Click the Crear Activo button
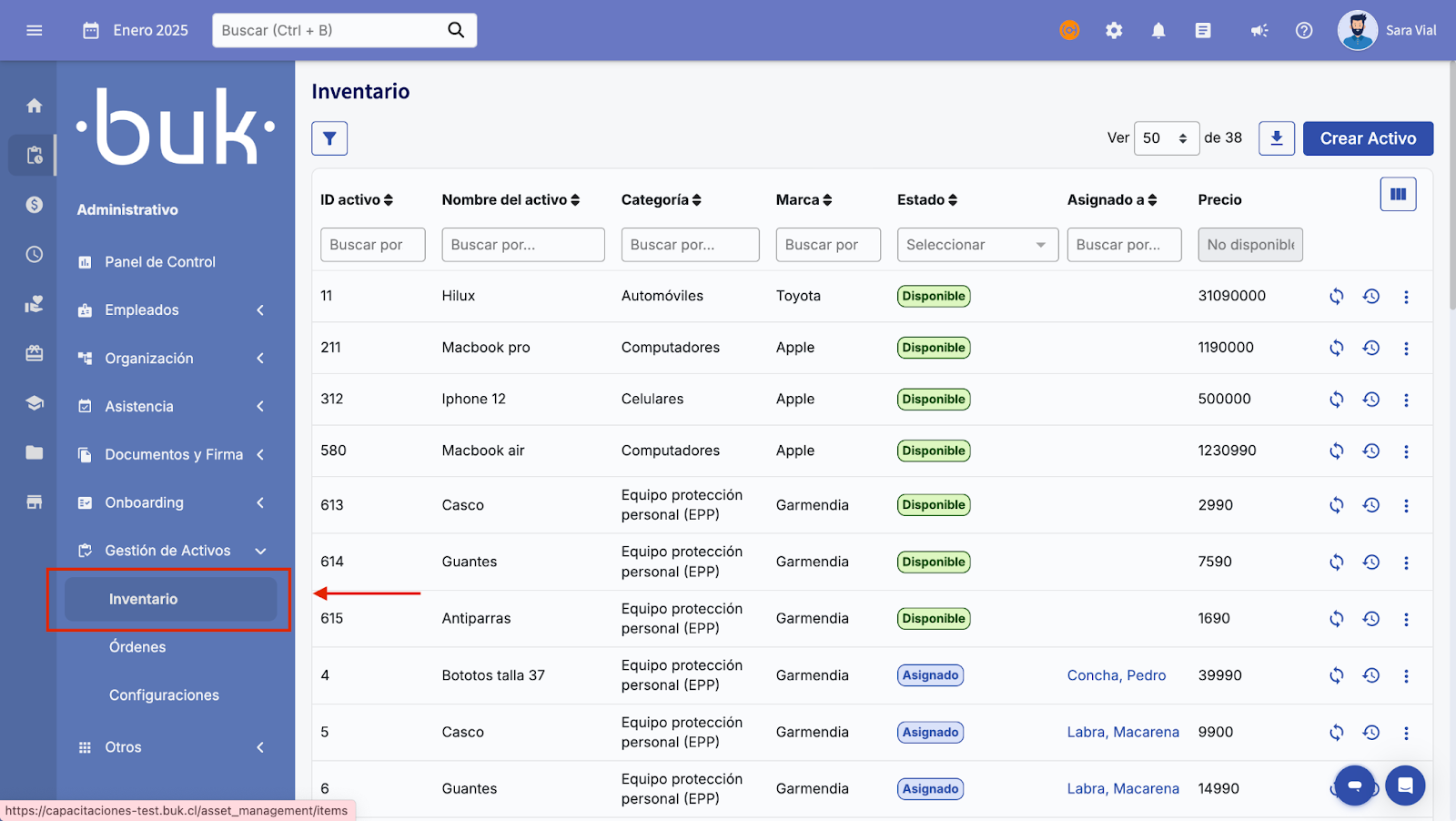1456x821 pixels. (x=1368, y=138)
